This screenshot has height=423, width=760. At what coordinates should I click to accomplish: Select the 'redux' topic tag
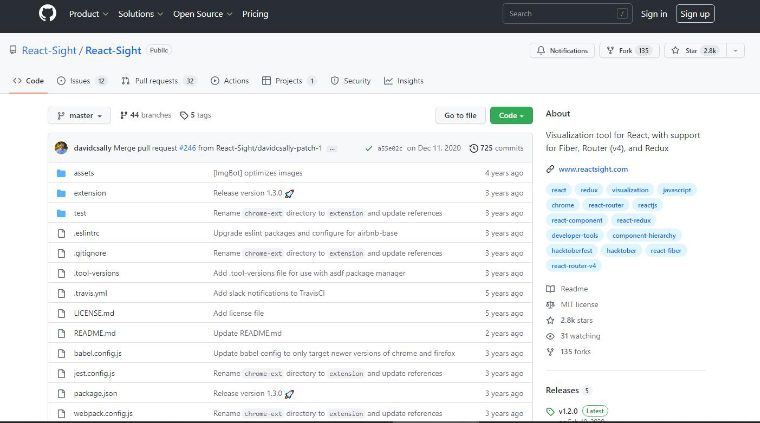(x=589, y=190)
